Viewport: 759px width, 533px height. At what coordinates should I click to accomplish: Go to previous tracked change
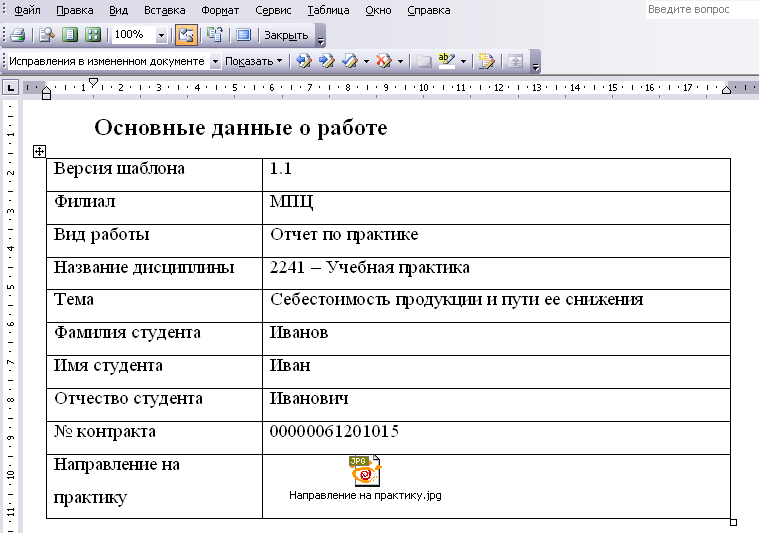tap(304, 61)
